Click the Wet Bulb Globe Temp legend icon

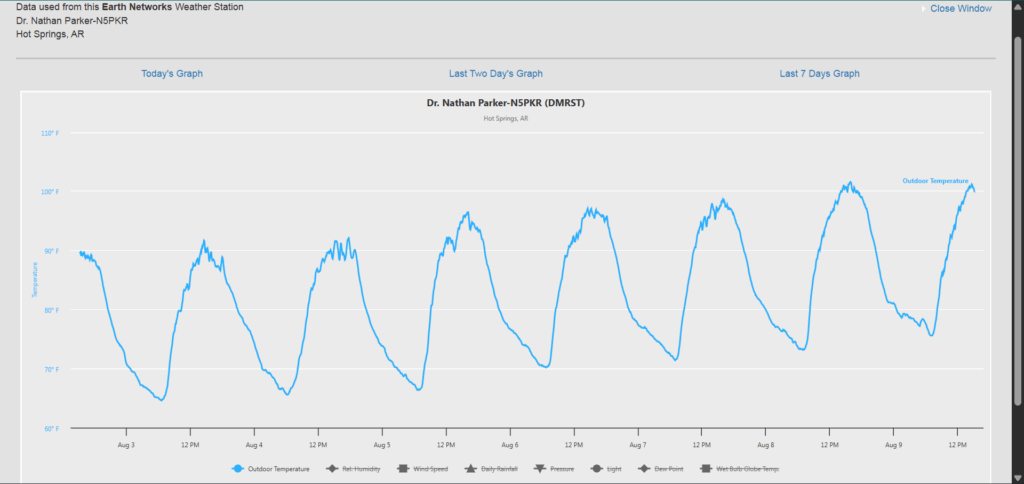coord(705,468)
